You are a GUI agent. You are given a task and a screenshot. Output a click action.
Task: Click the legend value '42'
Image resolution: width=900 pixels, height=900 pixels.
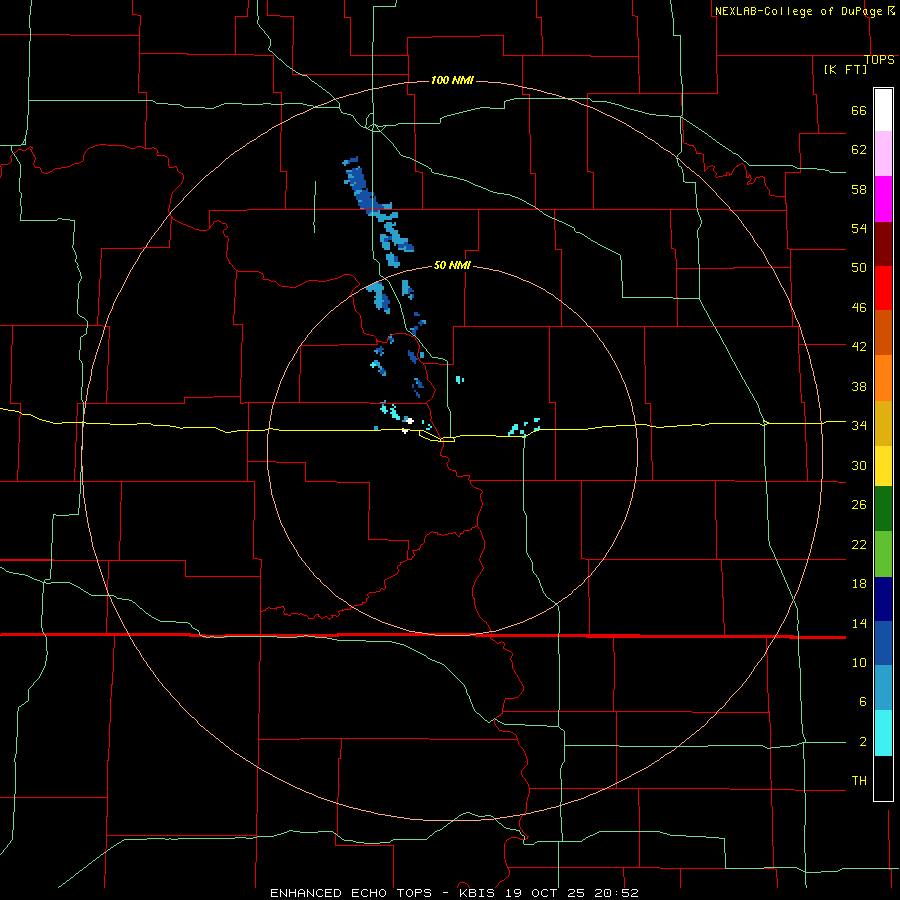[859, 347]
